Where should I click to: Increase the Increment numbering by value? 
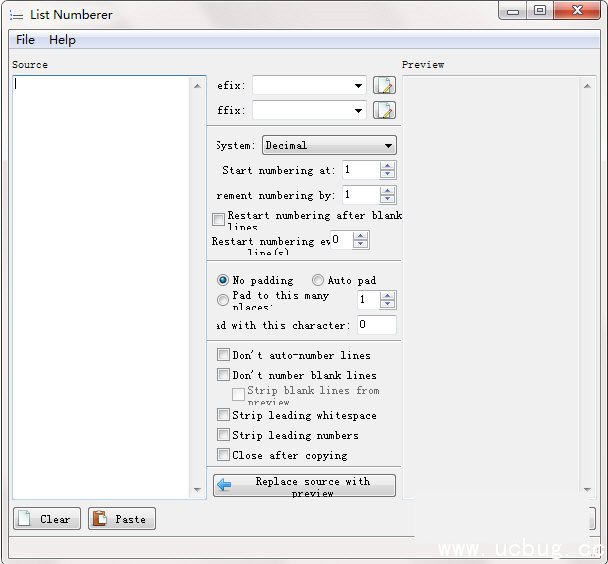click(x=387, y=191)
